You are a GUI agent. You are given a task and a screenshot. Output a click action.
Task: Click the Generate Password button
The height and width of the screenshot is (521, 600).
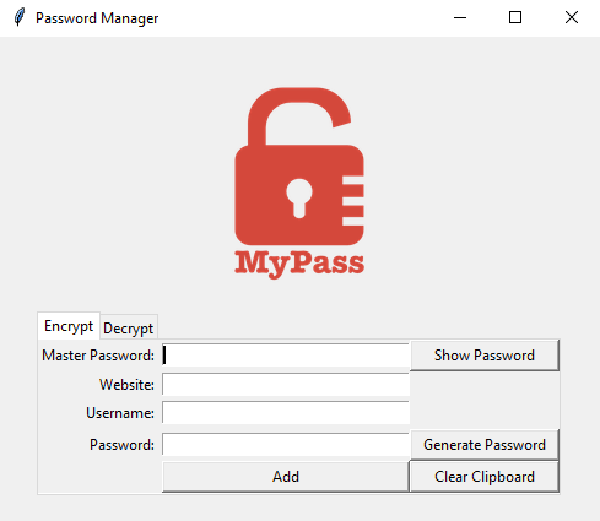[x=485, y=445]
